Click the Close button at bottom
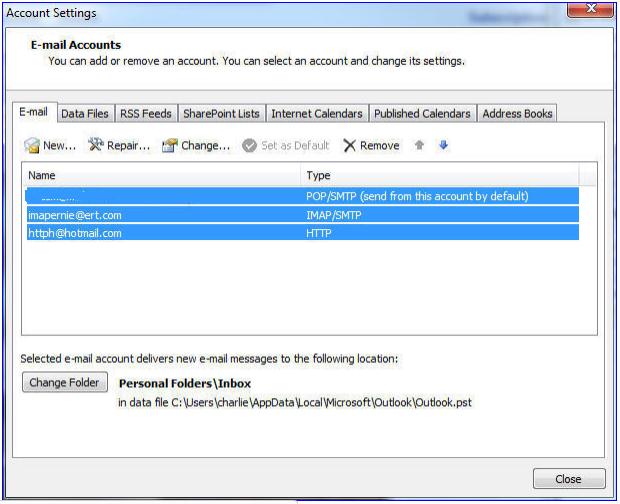This screenshot has height=504, width=620. pyautogui.click(x=568, y=479)
